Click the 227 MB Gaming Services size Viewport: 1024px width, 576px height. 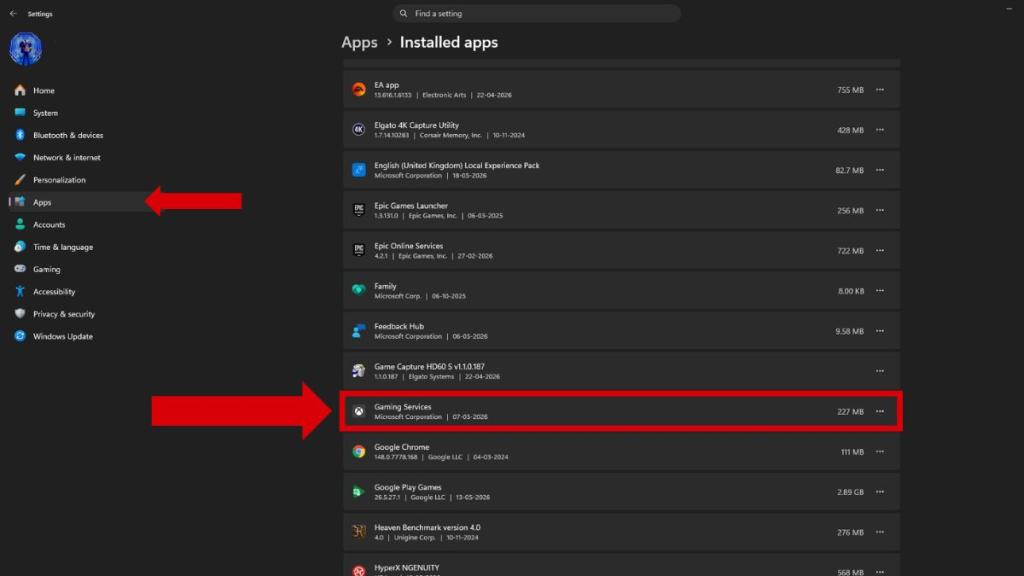850,412
